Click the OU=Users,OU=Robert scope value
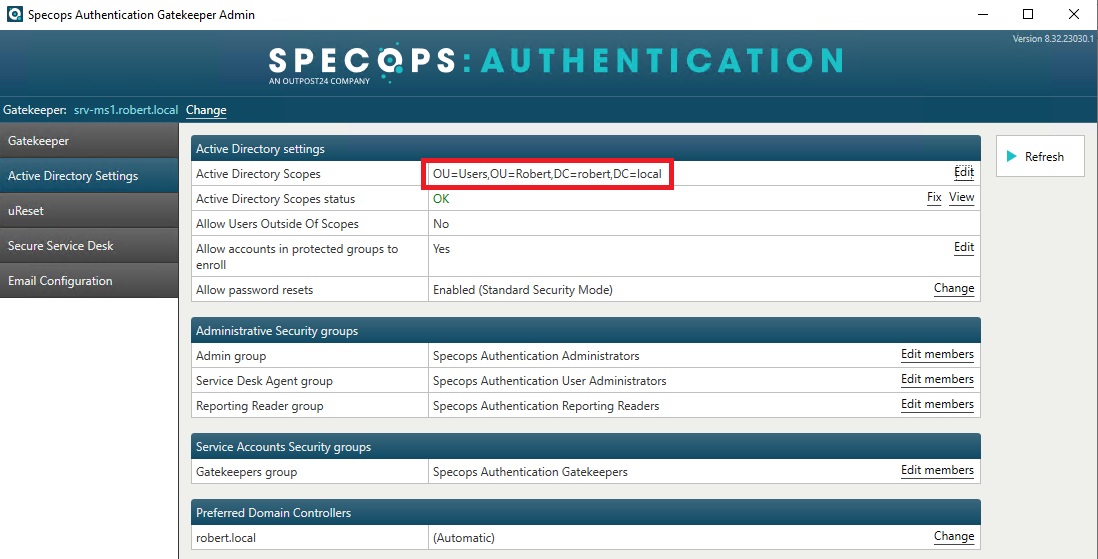 point(547,174)
